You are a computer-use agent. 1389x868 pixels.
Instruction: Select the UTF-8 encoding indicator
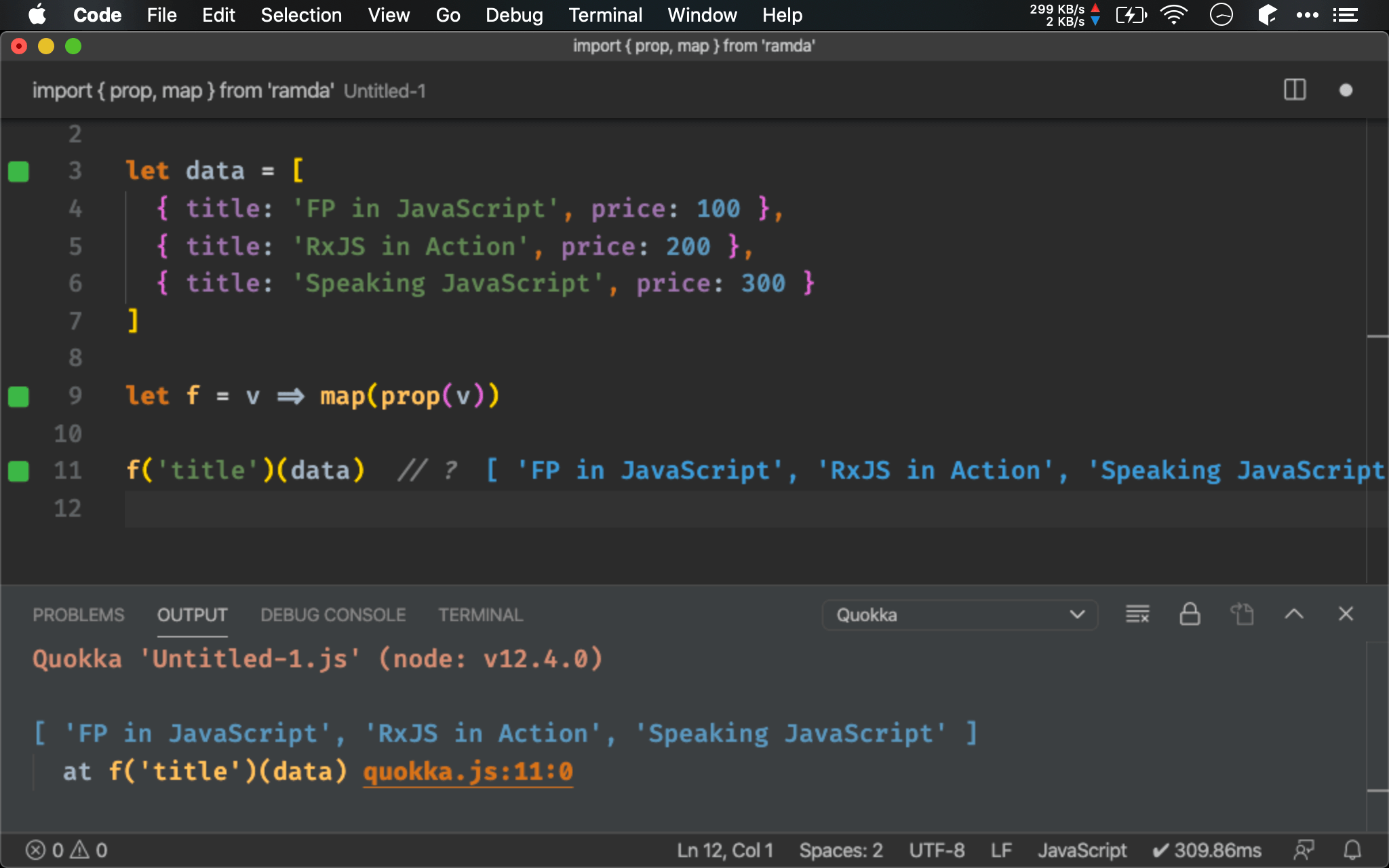click(x=937, y=850)
